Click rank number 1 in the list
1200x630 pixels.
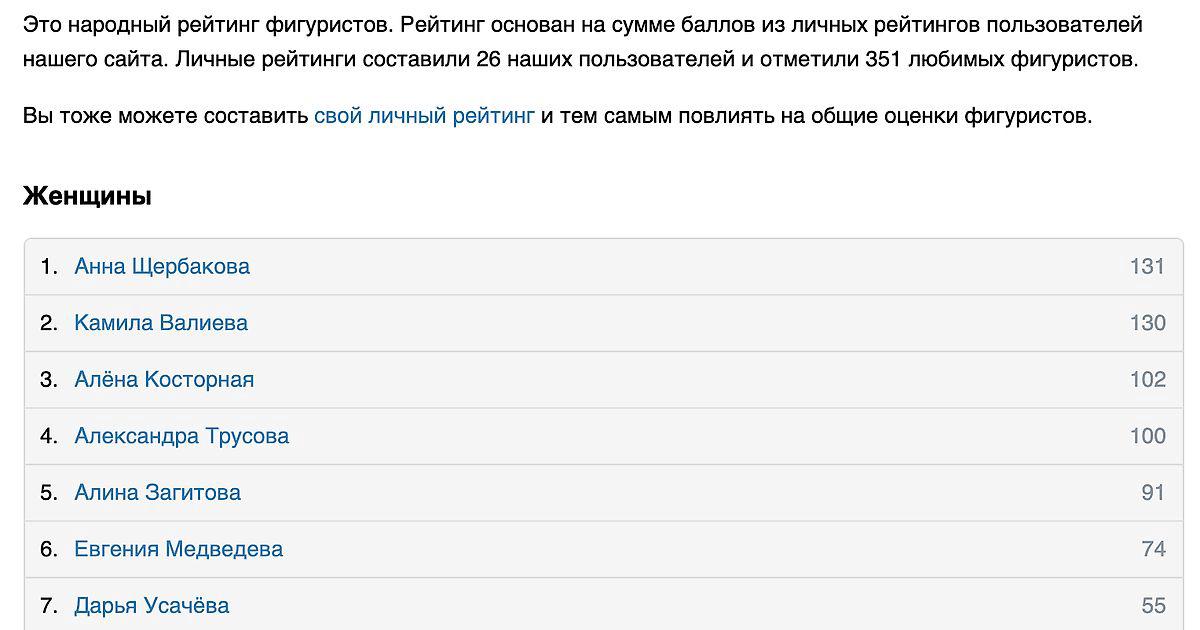[x=48, y=267]
